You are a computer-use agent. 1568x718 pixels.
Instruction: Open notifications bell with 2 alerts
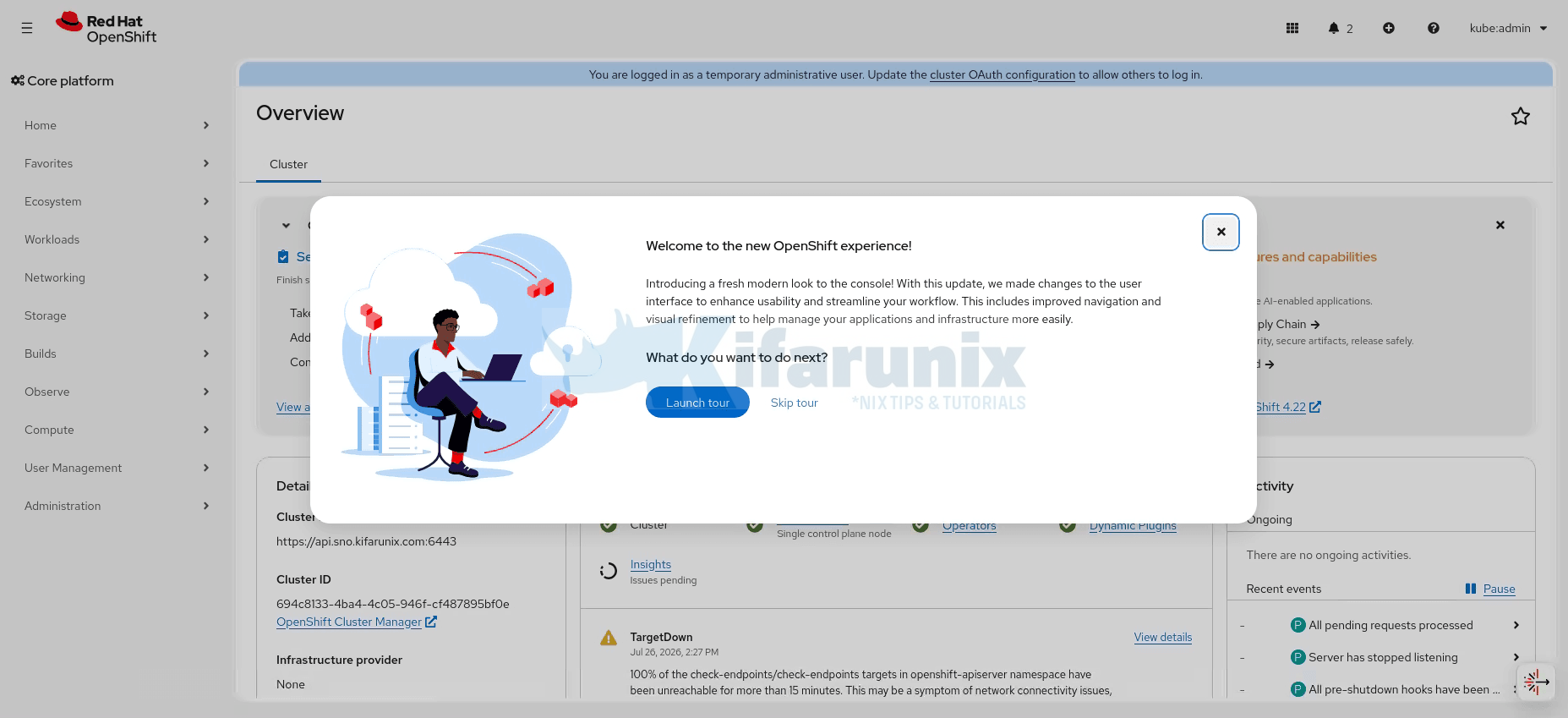1341,28
